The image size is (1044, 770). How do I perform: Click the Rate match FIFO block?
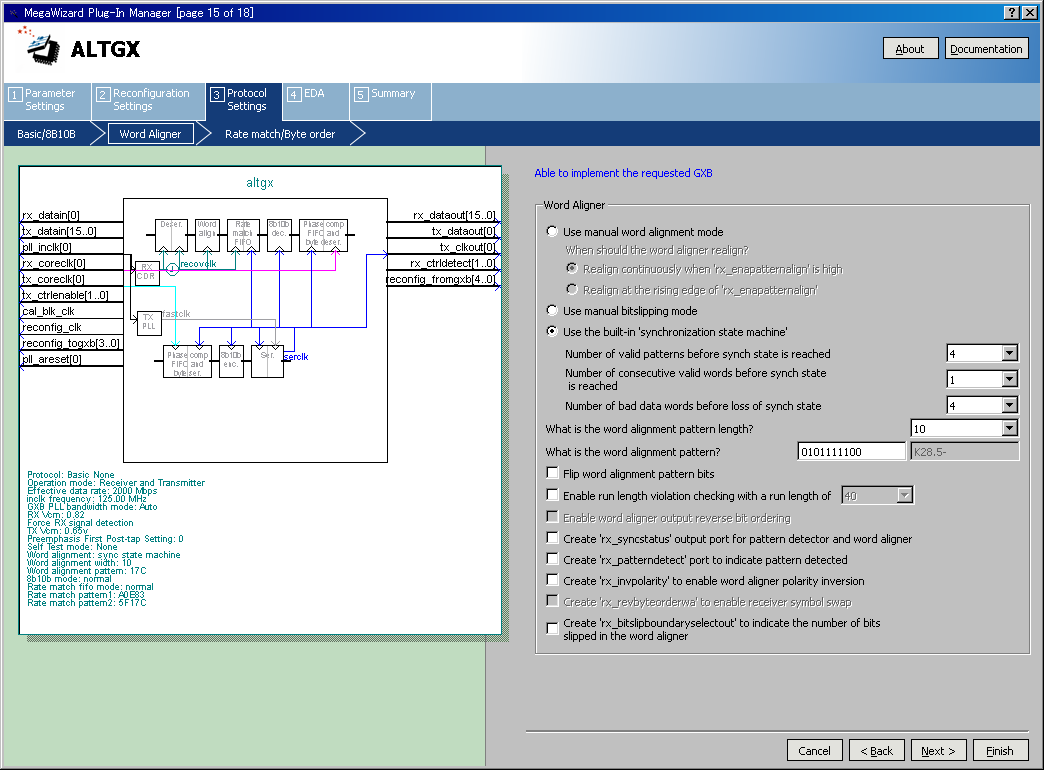pyautogui.click(x=243, y=235)
